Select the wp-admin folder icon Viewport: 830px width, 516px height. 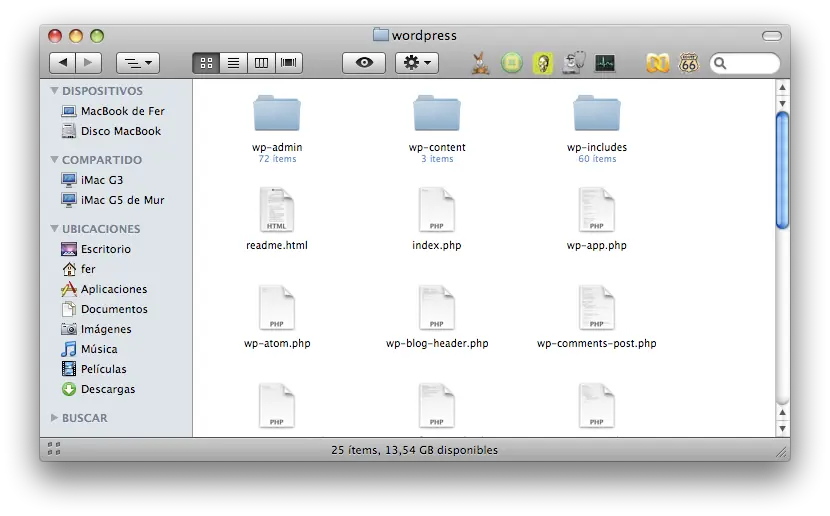point(277,113)
